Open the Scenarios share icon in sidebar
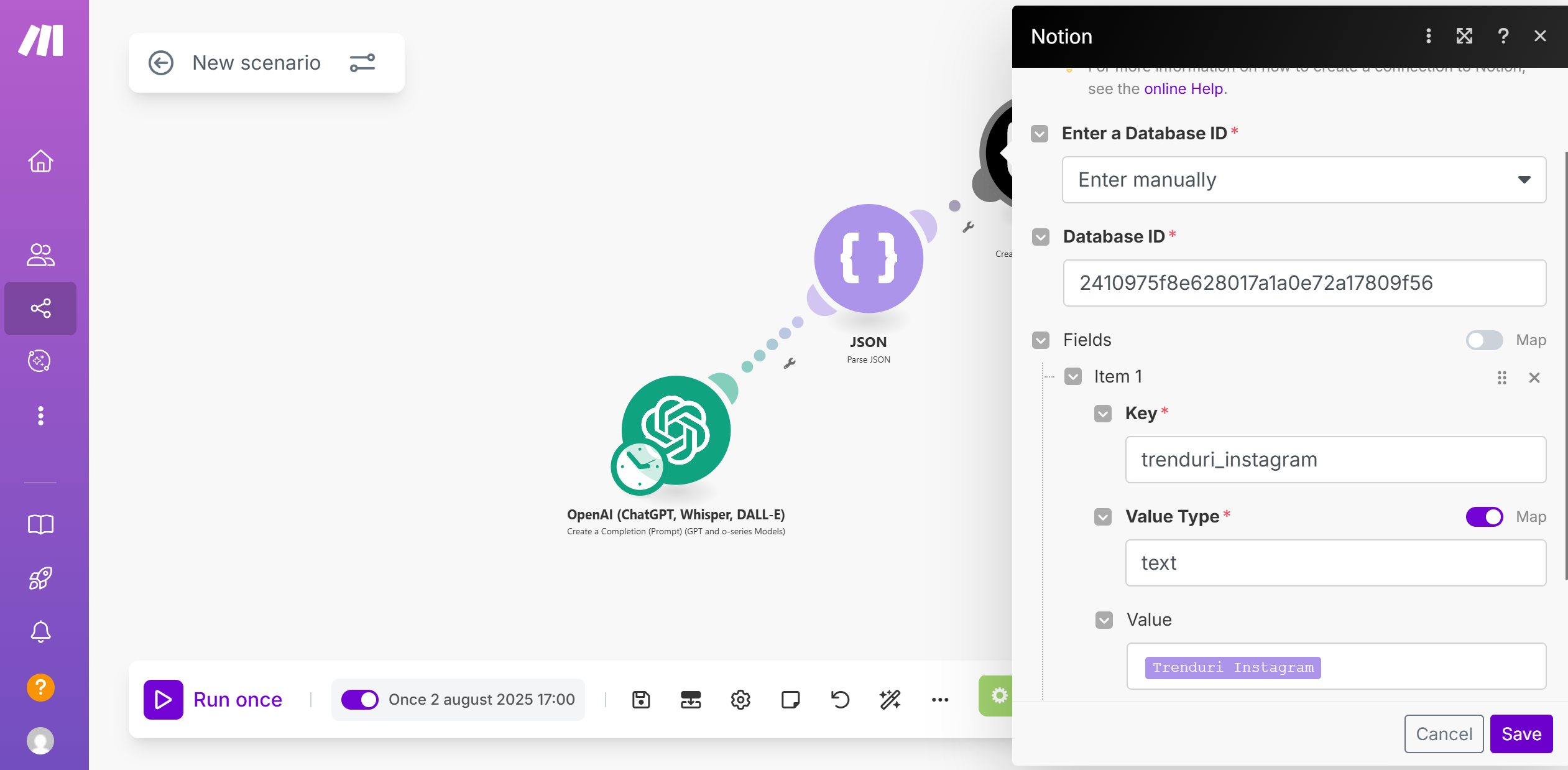This screenshot has width=1568, height=770. click(x=40, y=308)
